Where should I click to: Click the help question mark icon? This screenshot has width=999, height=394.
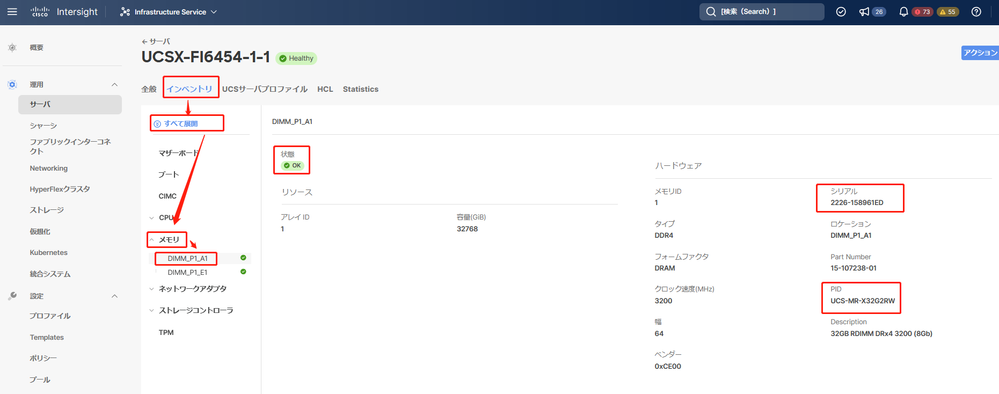976,11
